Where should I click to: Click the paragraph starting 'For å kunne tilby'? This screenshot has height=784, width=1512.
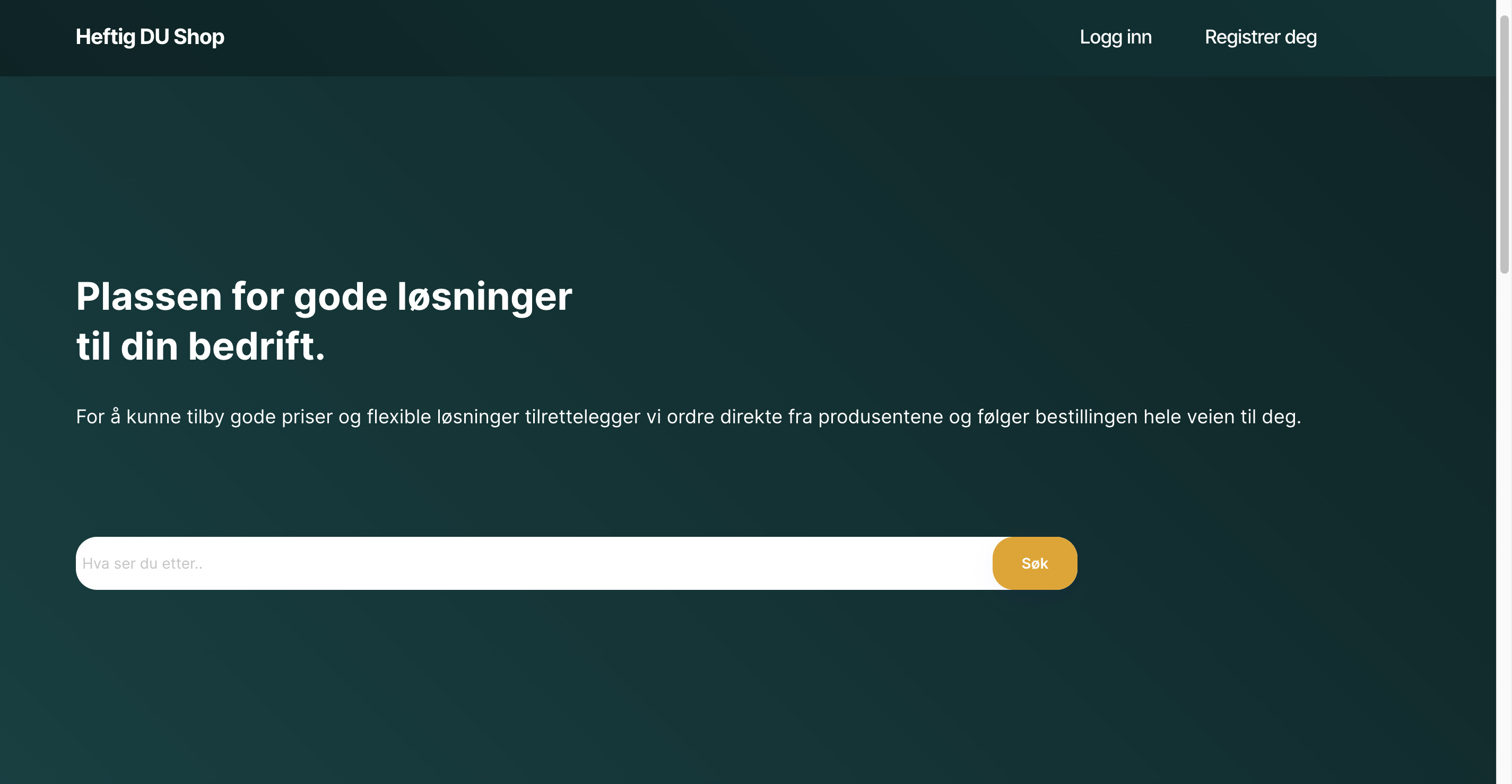point(689,416)
